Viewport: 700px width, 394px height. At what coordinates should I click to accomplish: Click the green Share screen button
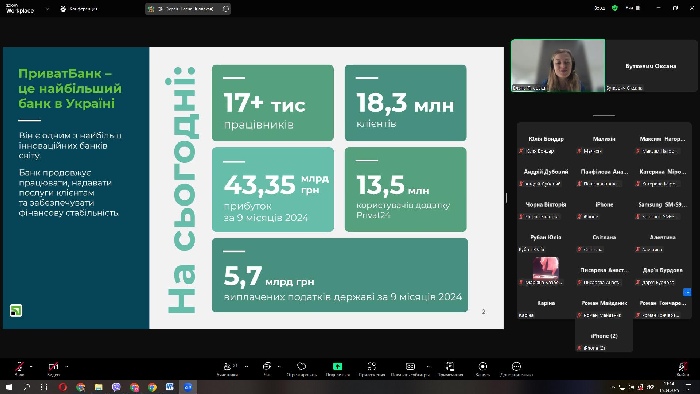(338, 367)
